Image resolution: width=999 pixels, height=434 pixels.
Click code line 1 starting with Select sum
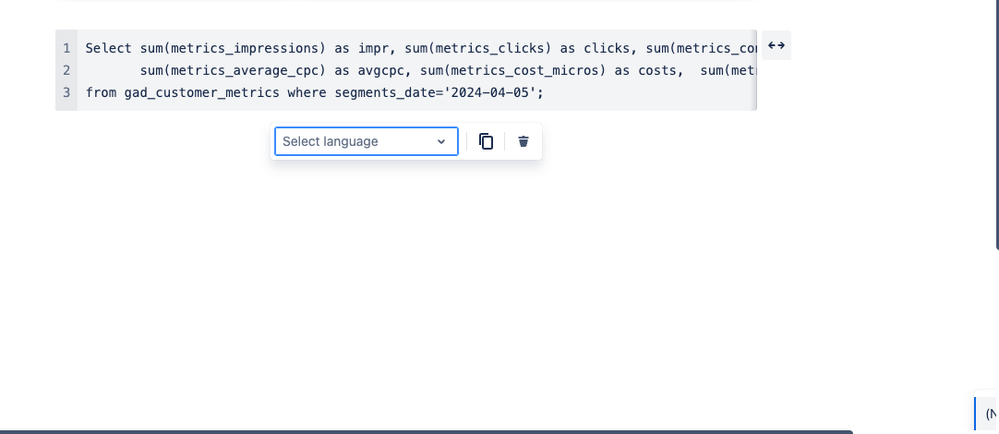coord(421,48)
